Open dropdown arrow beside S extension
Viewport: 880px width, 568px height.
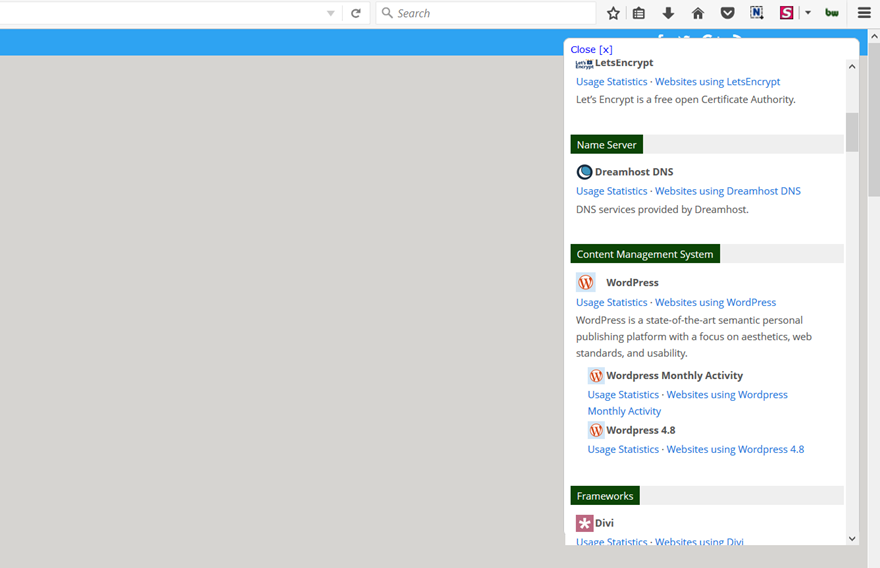coord(808,12)
